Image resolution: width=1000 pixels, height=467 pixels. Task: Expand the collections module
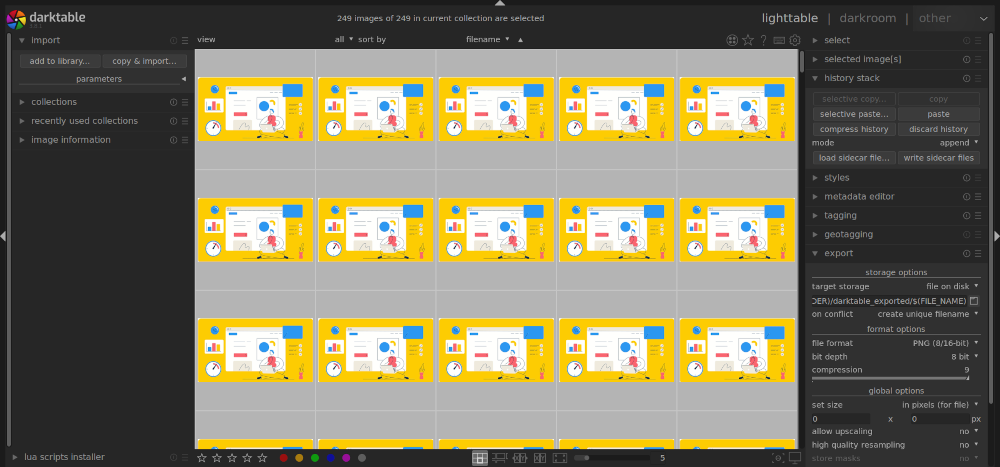[x=54, y=102]
